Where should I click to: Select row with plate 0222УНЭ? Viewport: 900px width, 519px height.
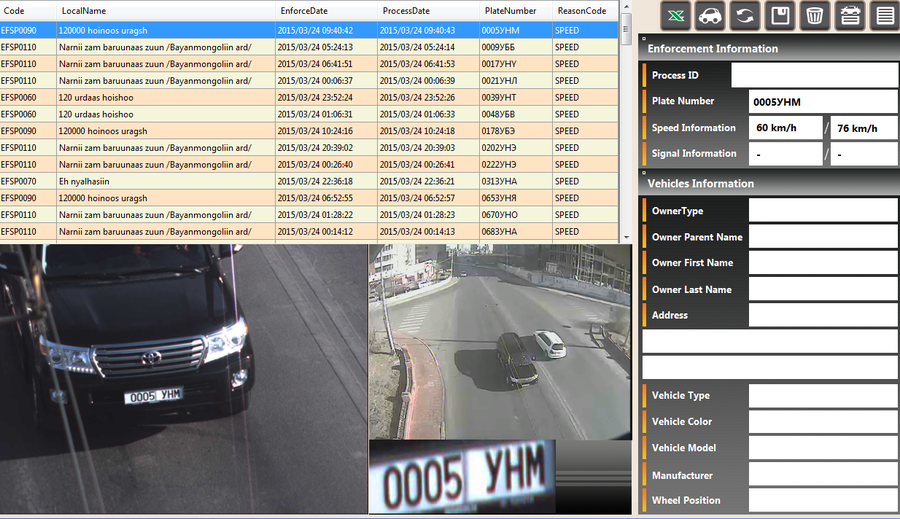coord(309,164)
